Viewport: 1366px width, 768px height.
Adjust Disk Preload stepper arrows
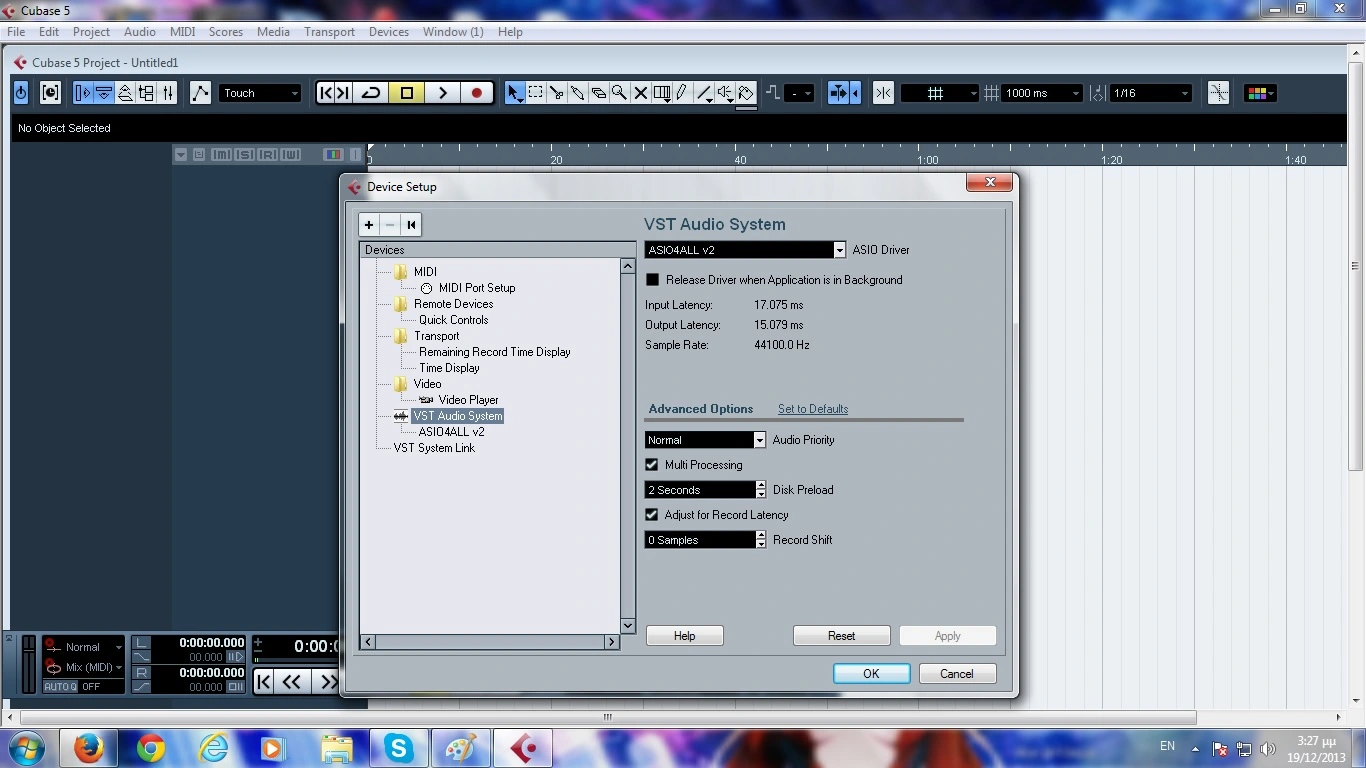[x=761, y=490]
